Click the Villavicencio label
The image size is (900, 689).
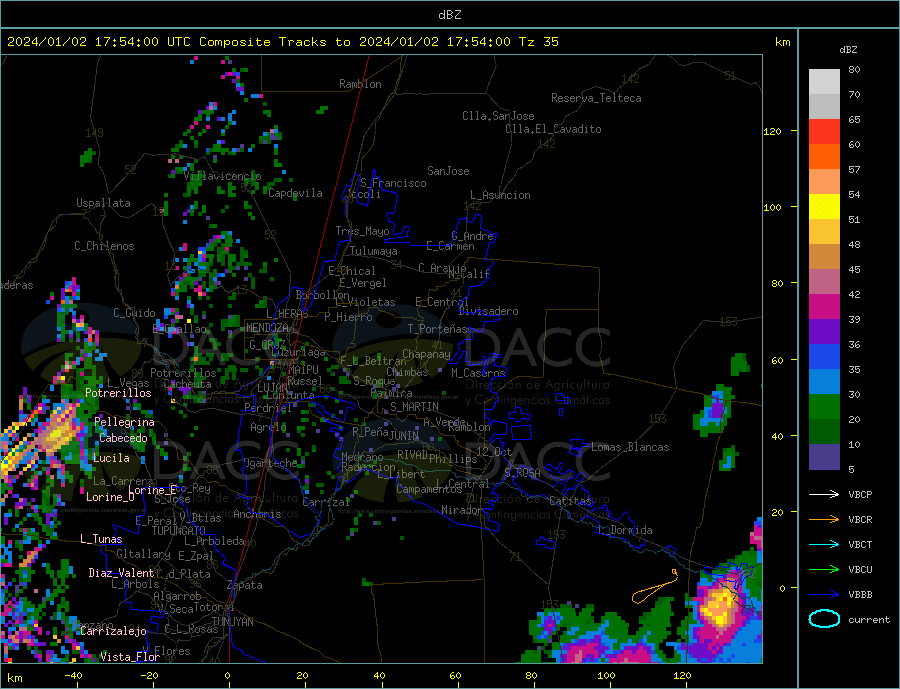[x=222, y=176]
